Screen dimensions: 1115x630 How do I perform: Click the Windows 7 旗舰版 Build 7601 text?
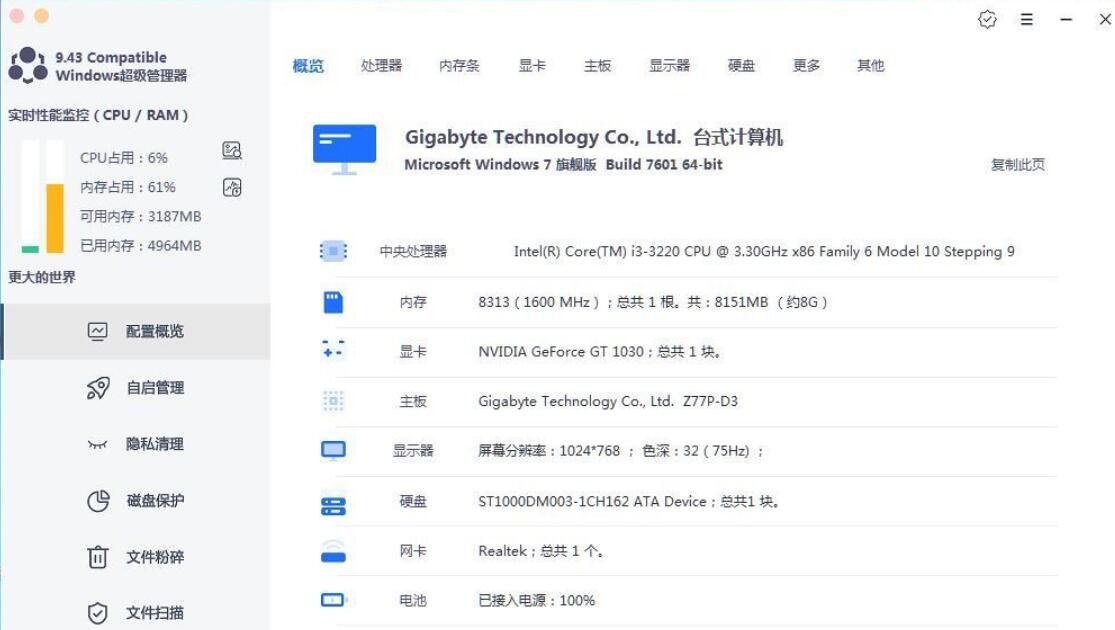pos(563,165)
